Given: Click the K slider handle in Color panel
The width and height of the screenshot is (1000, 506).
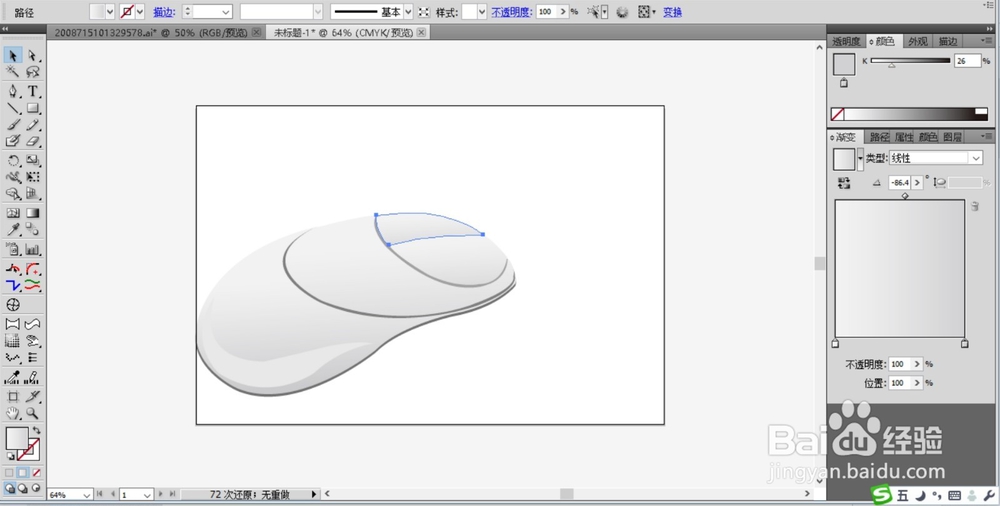Looking at the screenshot, I should [x=892, y=65].
